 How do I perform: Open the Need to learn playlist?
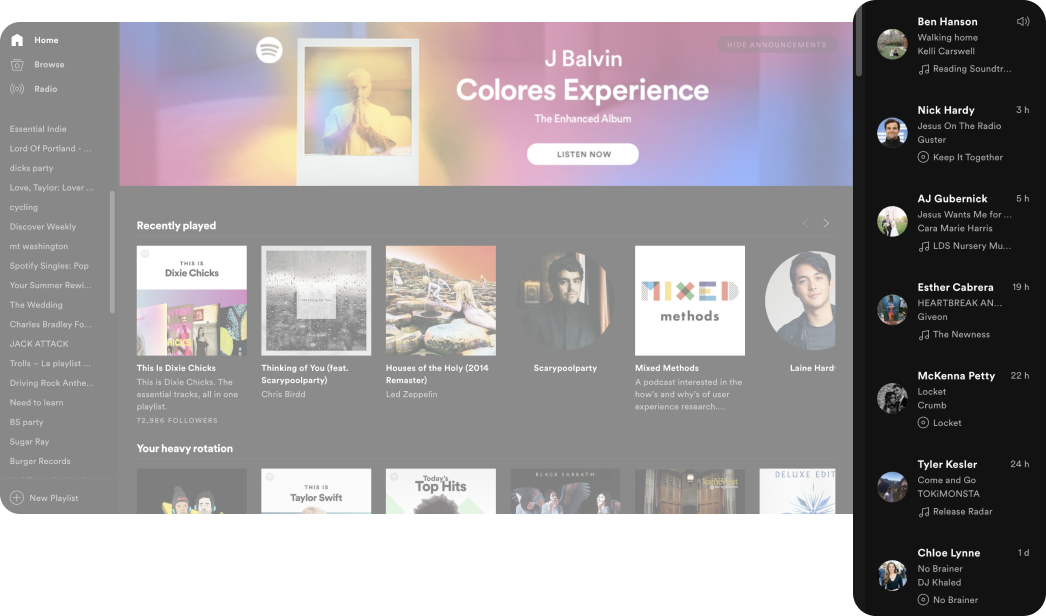[x=37, y=402]
